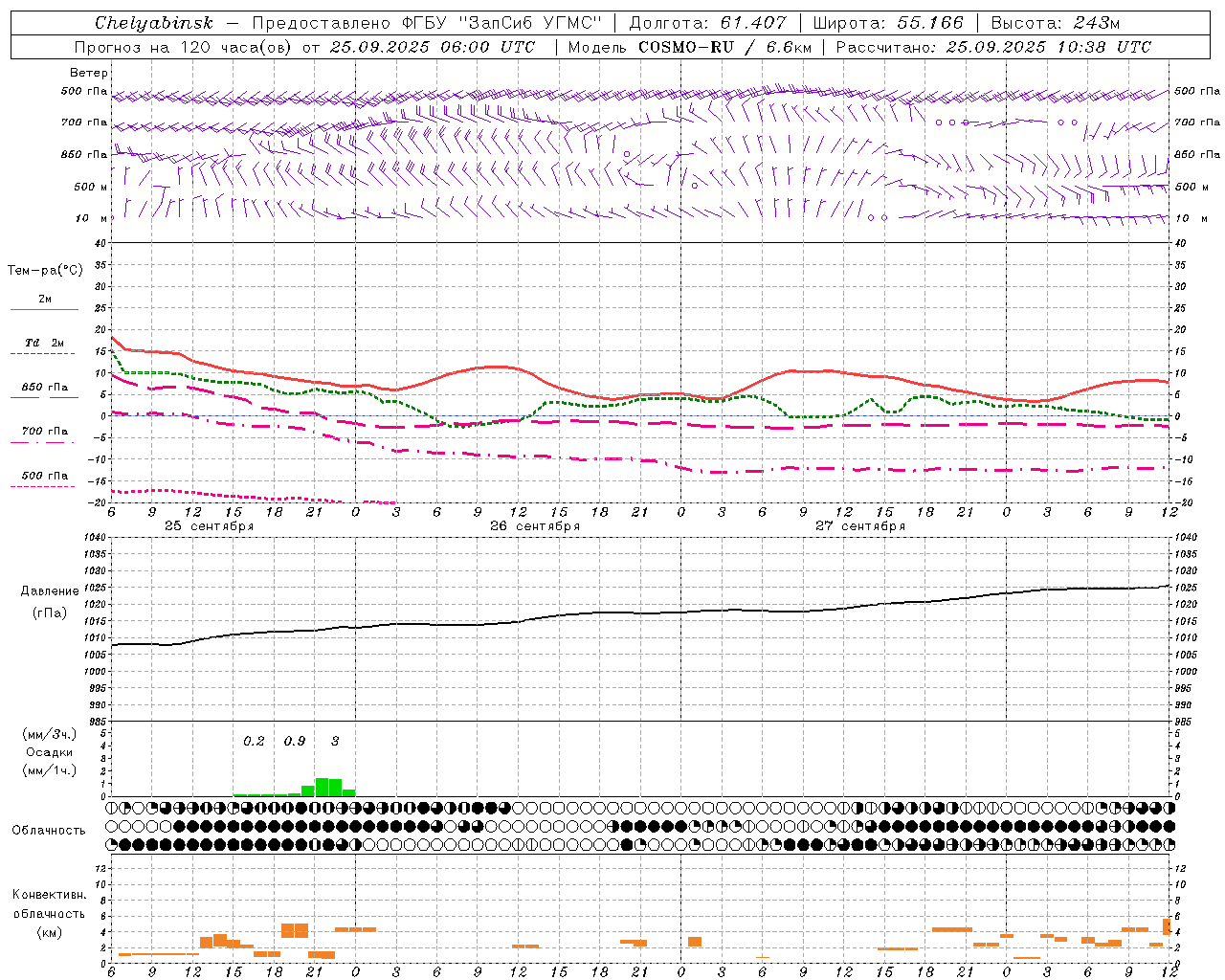This screenshot has width=1225, height=980.
Task: Click the '3' three-hour precipitation total
Action: pos(335,741)
